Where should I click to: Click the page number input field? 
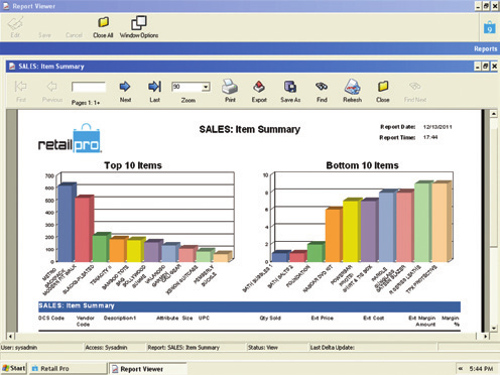[89, 87]
